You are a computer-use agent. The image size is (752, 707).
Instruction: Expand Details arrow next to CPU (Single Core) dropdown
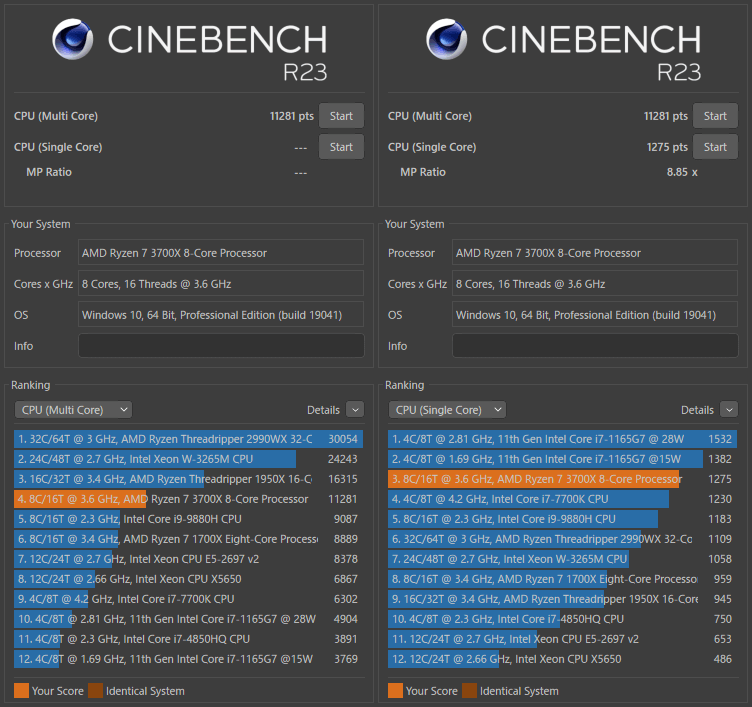[x=728, y=409]
